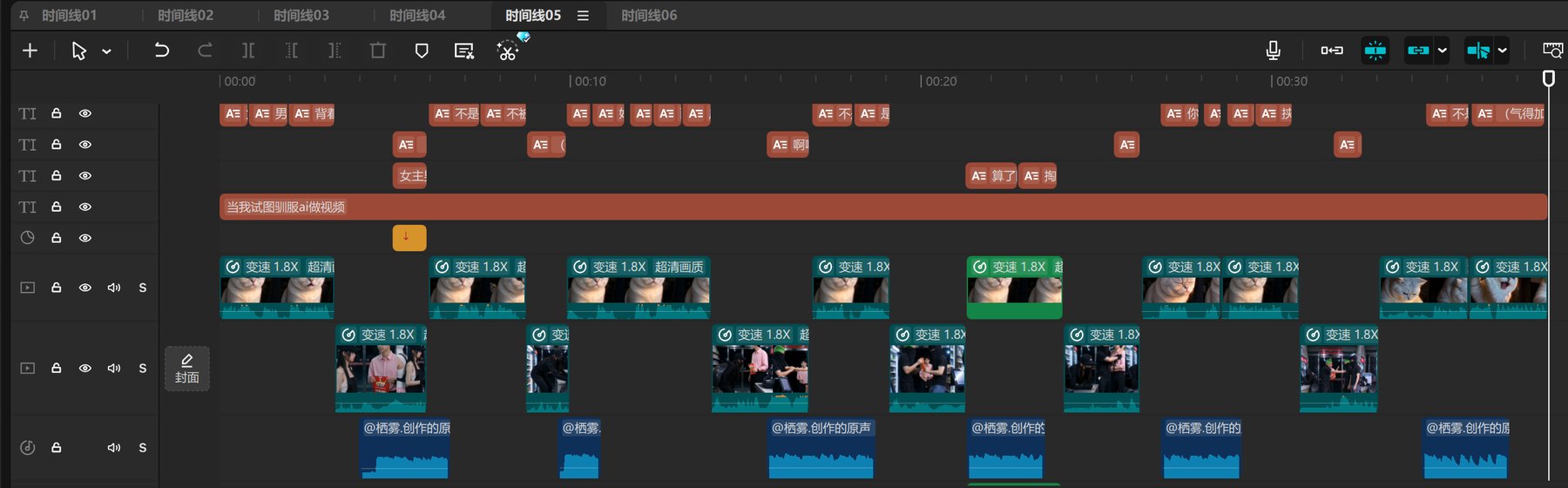Lock the sticker effect track
1568x488 pixels.
(57, 238)
